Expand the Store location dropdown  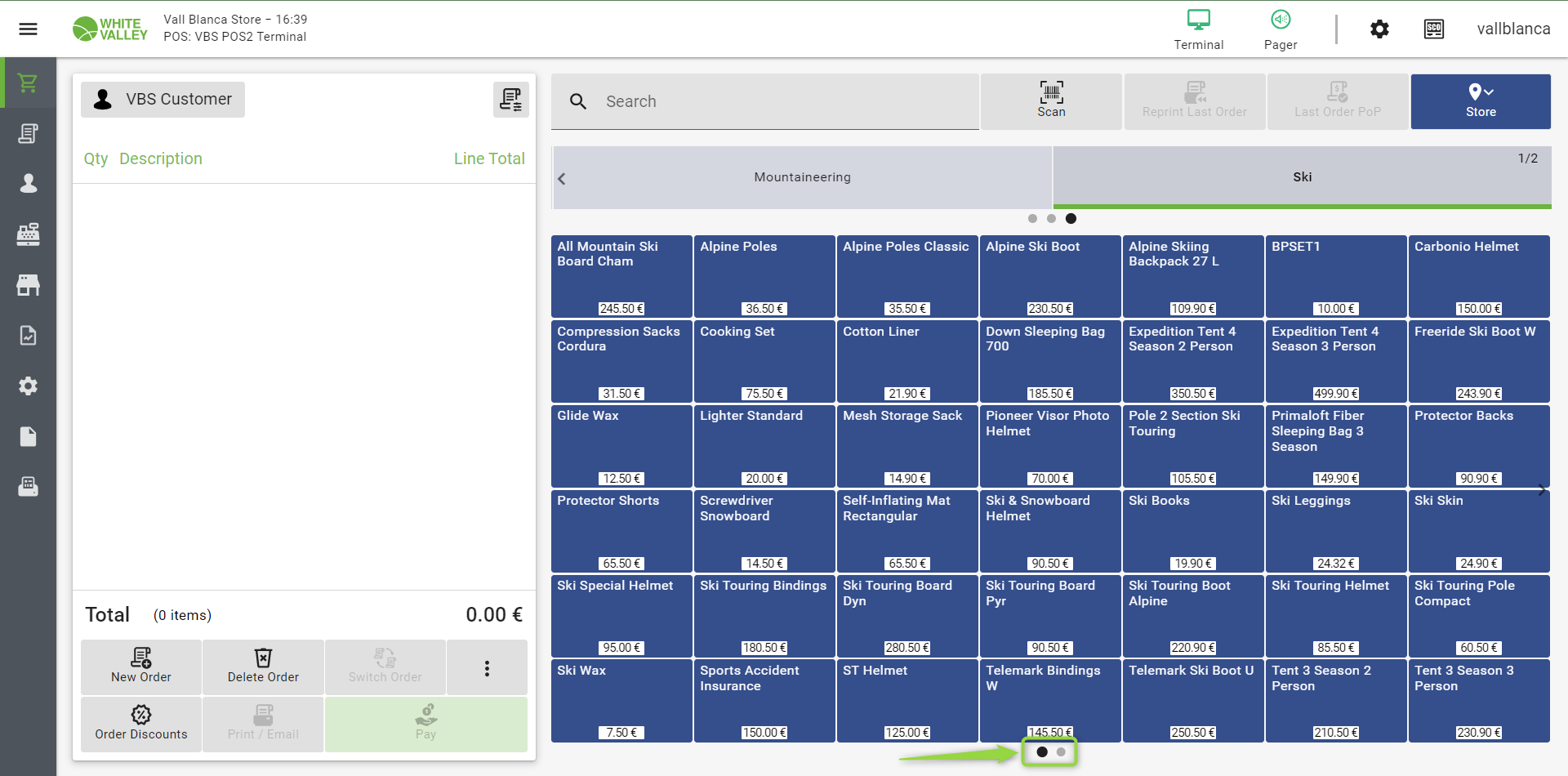tap(1480, 101)
